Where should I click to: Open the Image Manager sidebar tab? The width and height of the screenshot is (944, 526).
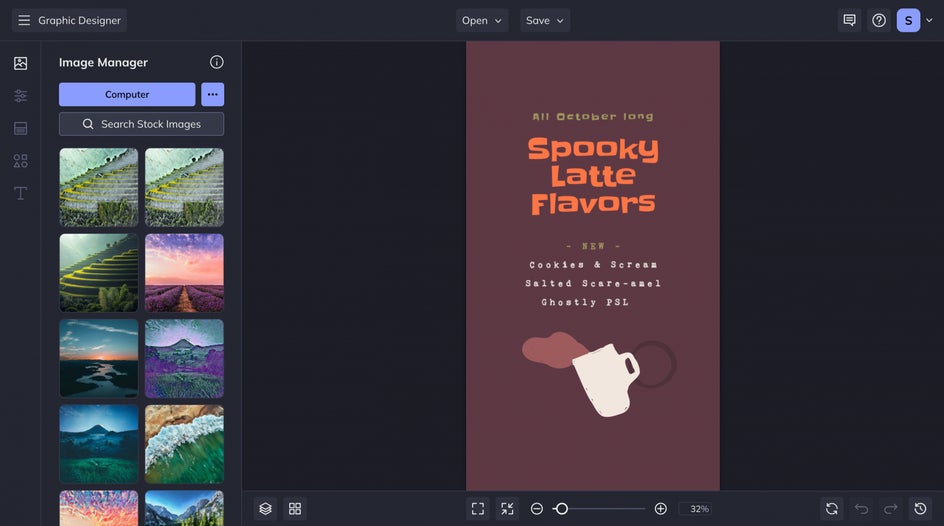click(20, 63)
